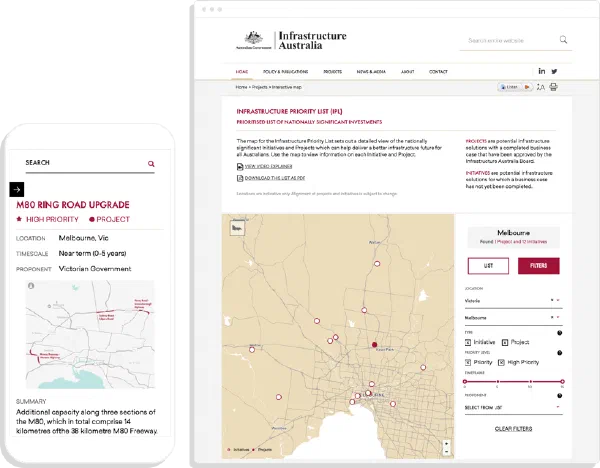Click the Projects legend entry on the map
The height and width of the screenshot is (468, 600).
(x=262, y=450)
